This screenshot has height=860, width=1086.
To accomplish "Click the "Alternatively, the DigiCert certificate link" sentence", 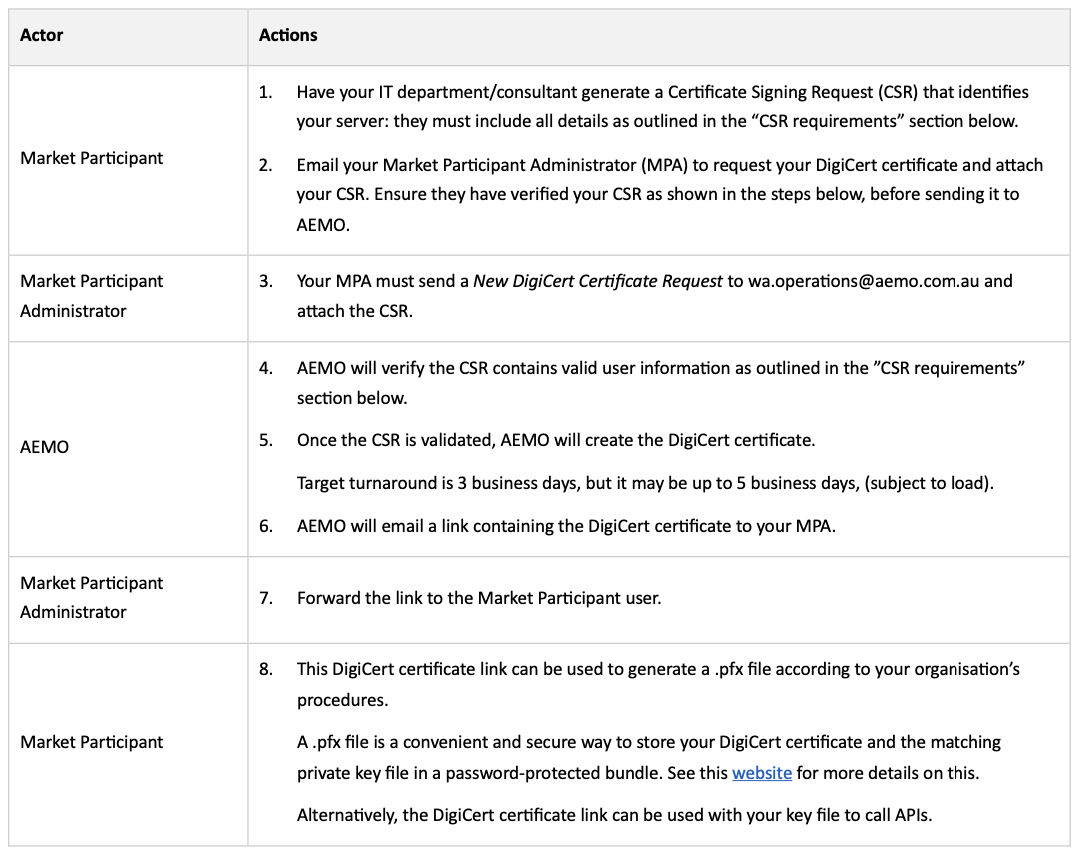I will point(614,815).
